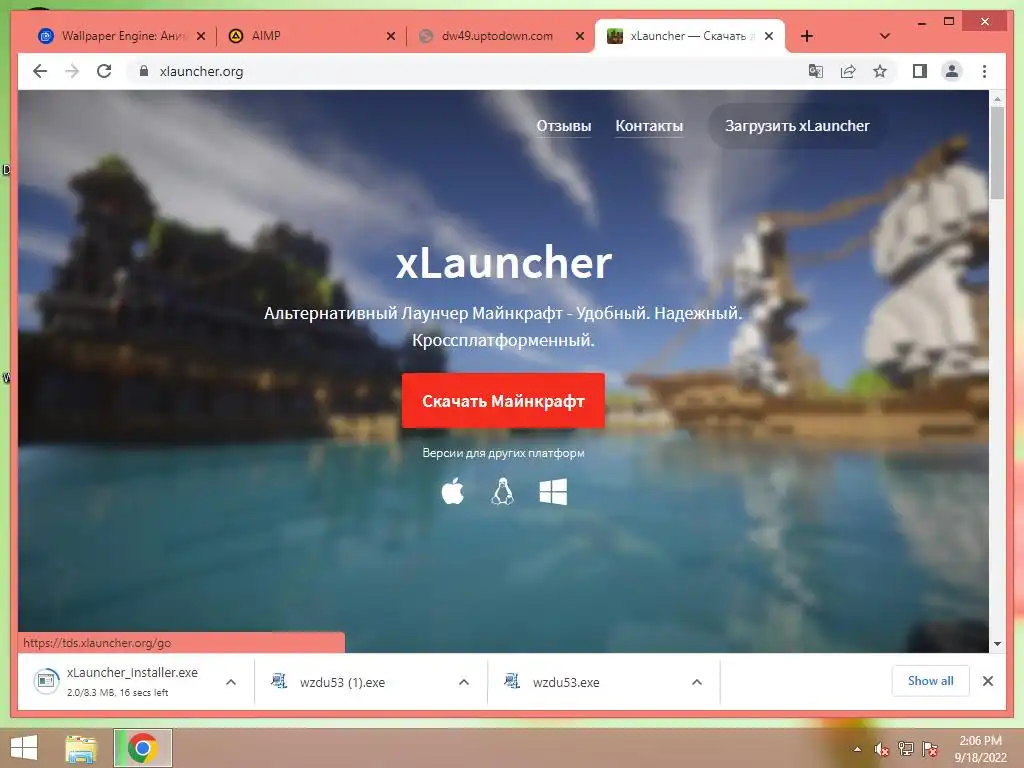This screenshot has height=768, width=1024.
Task: Show hidden system tray icons
Action: (x=857, y=749)
